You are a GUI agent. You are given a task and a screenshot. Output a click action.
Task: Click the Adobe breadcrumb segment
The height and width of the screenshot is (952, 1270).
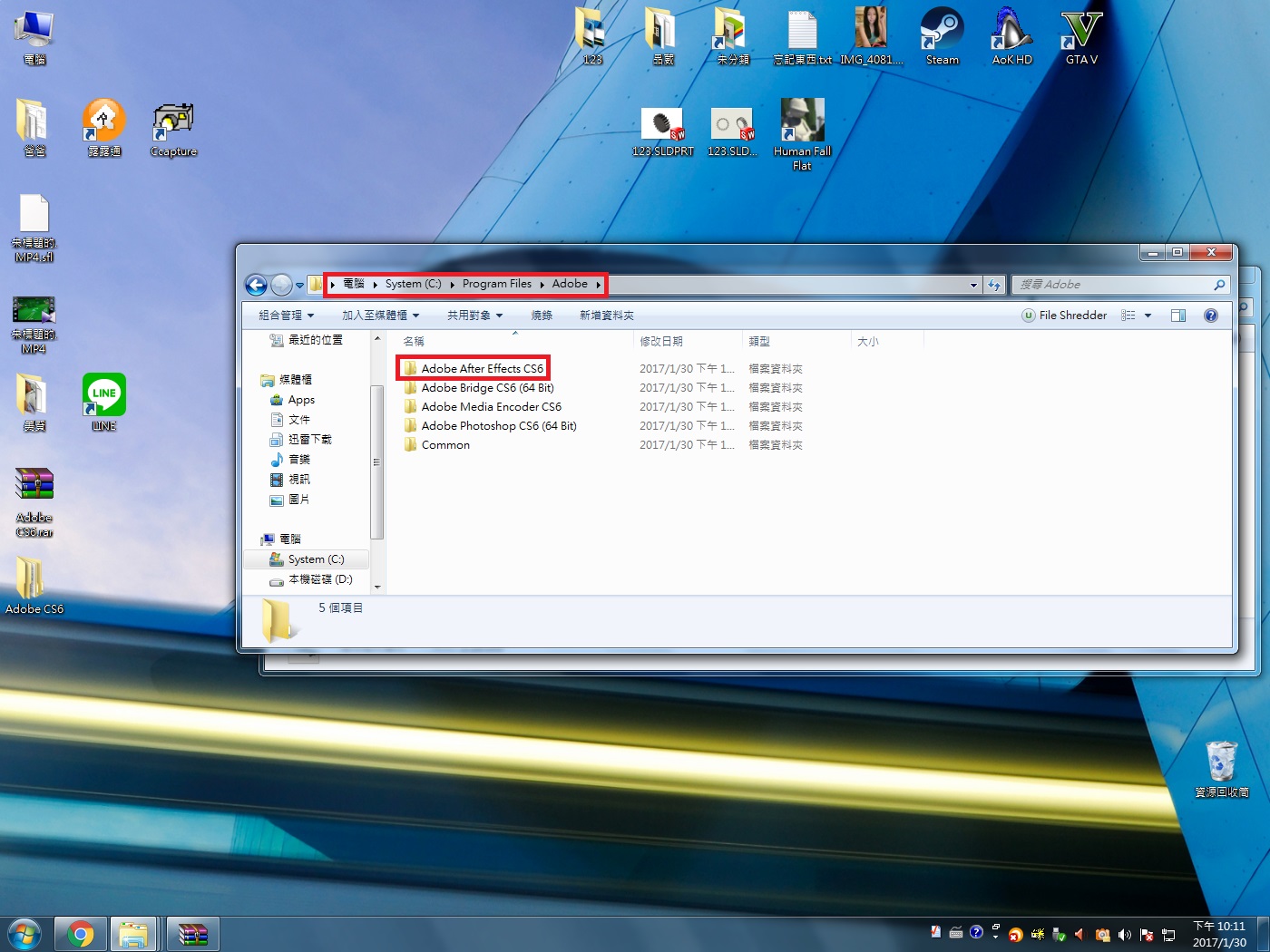pyautogui.click(x=570, y=284)
